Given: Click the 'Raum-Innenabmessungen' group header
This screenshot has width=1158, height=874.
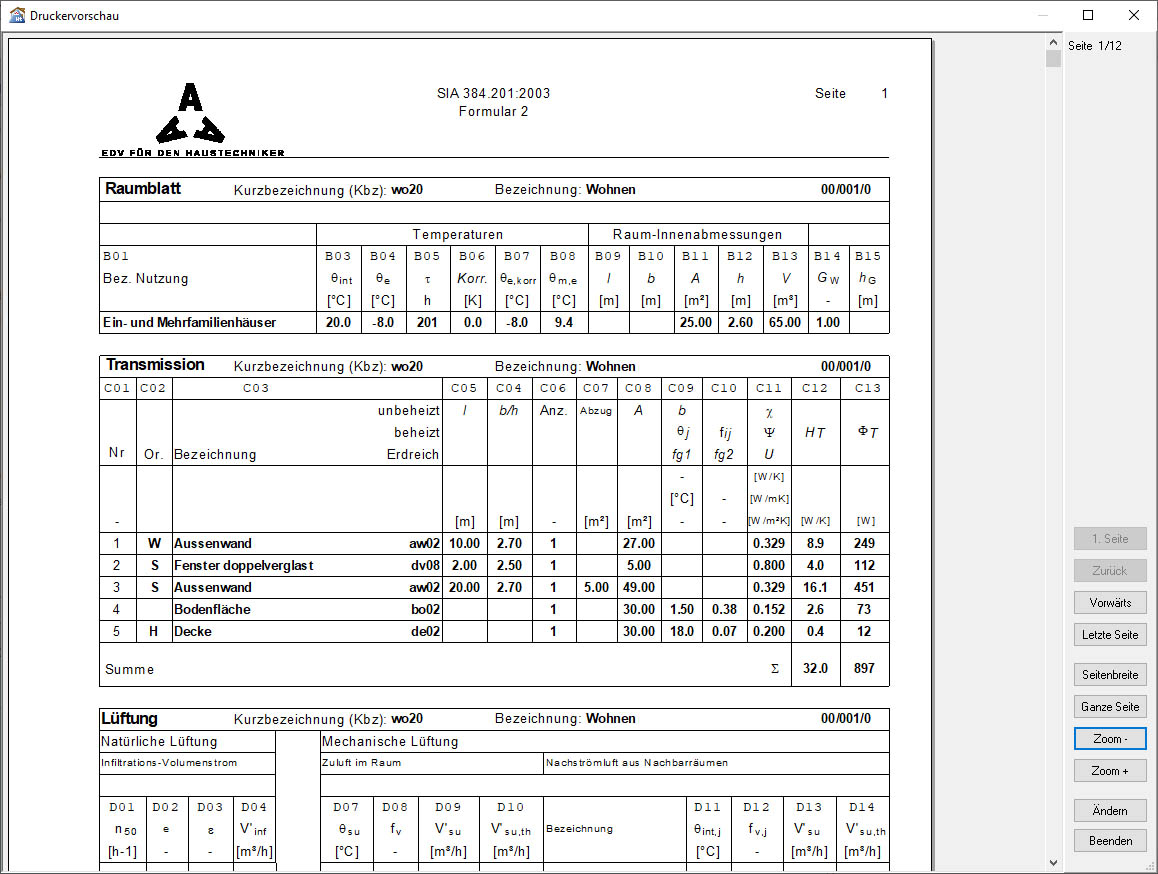Looking at the screenshot, I should [x=697, y=234].
